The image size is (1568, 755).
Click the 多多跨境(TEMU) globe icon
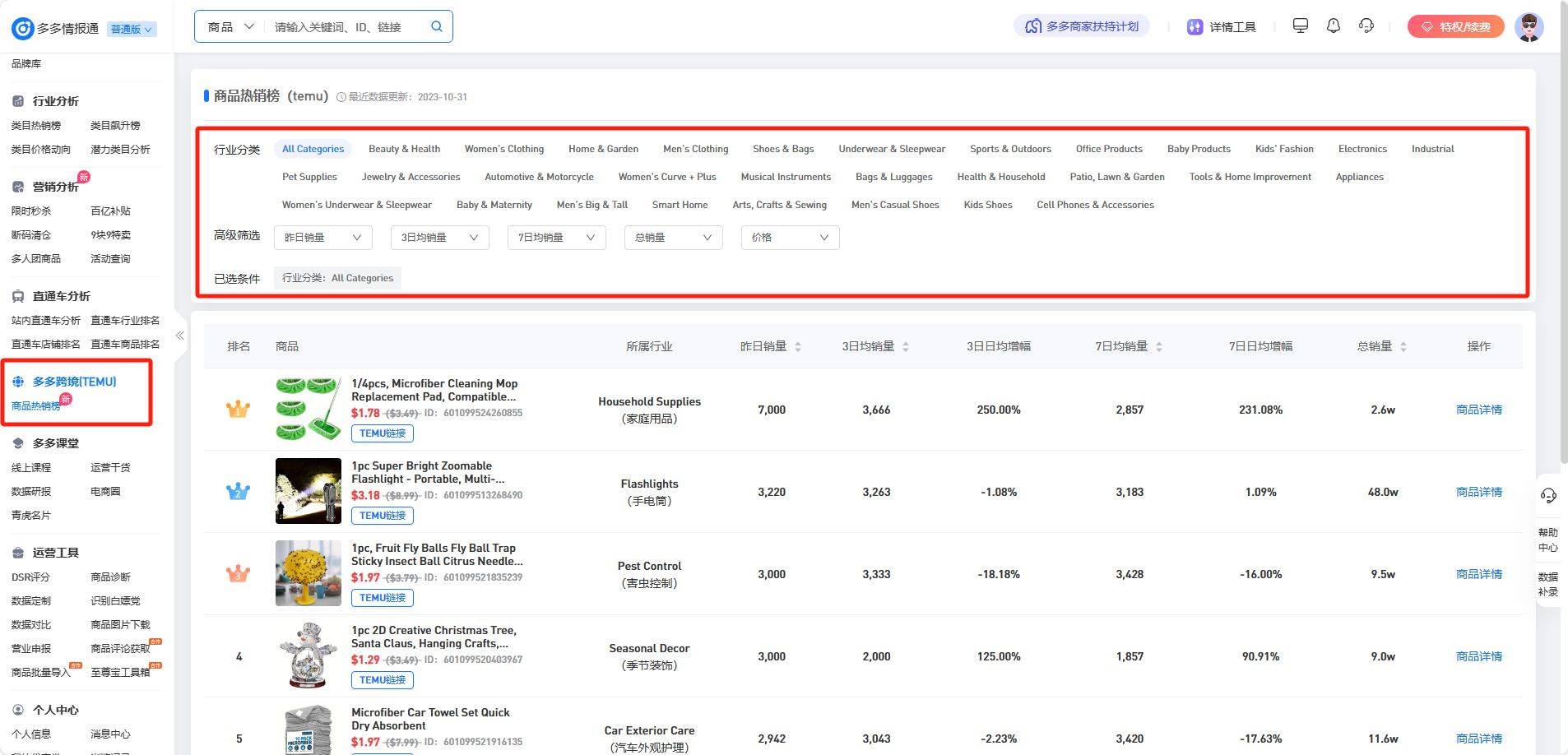click(x=18, y=382)
